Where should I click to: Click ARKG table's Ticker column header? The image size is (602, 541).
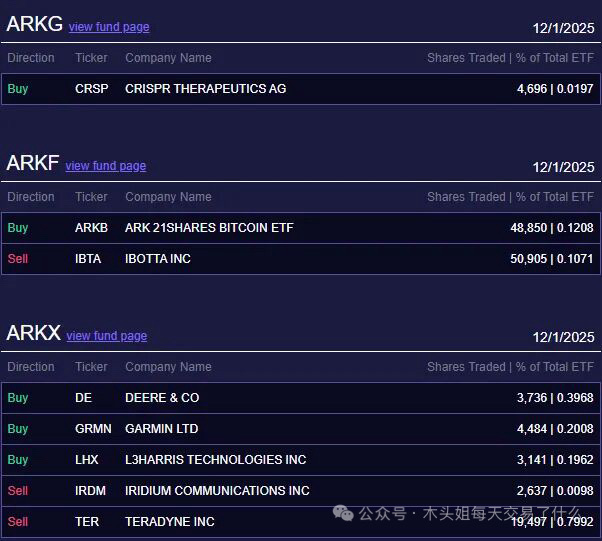[91, 58]
